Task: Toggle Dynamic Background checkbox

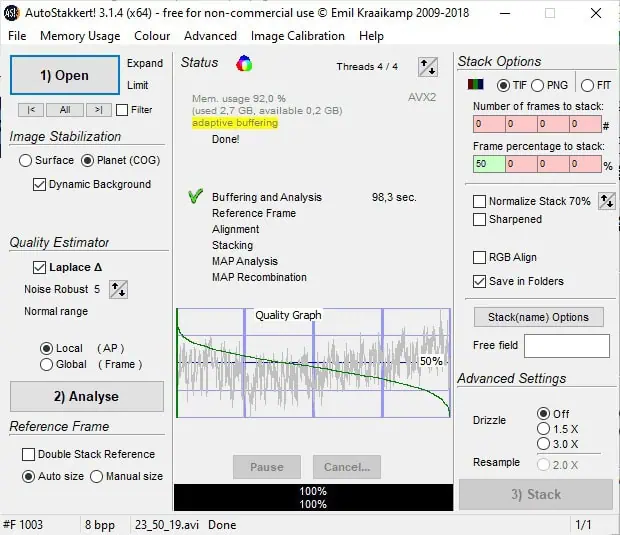Action: pos(39,184)
